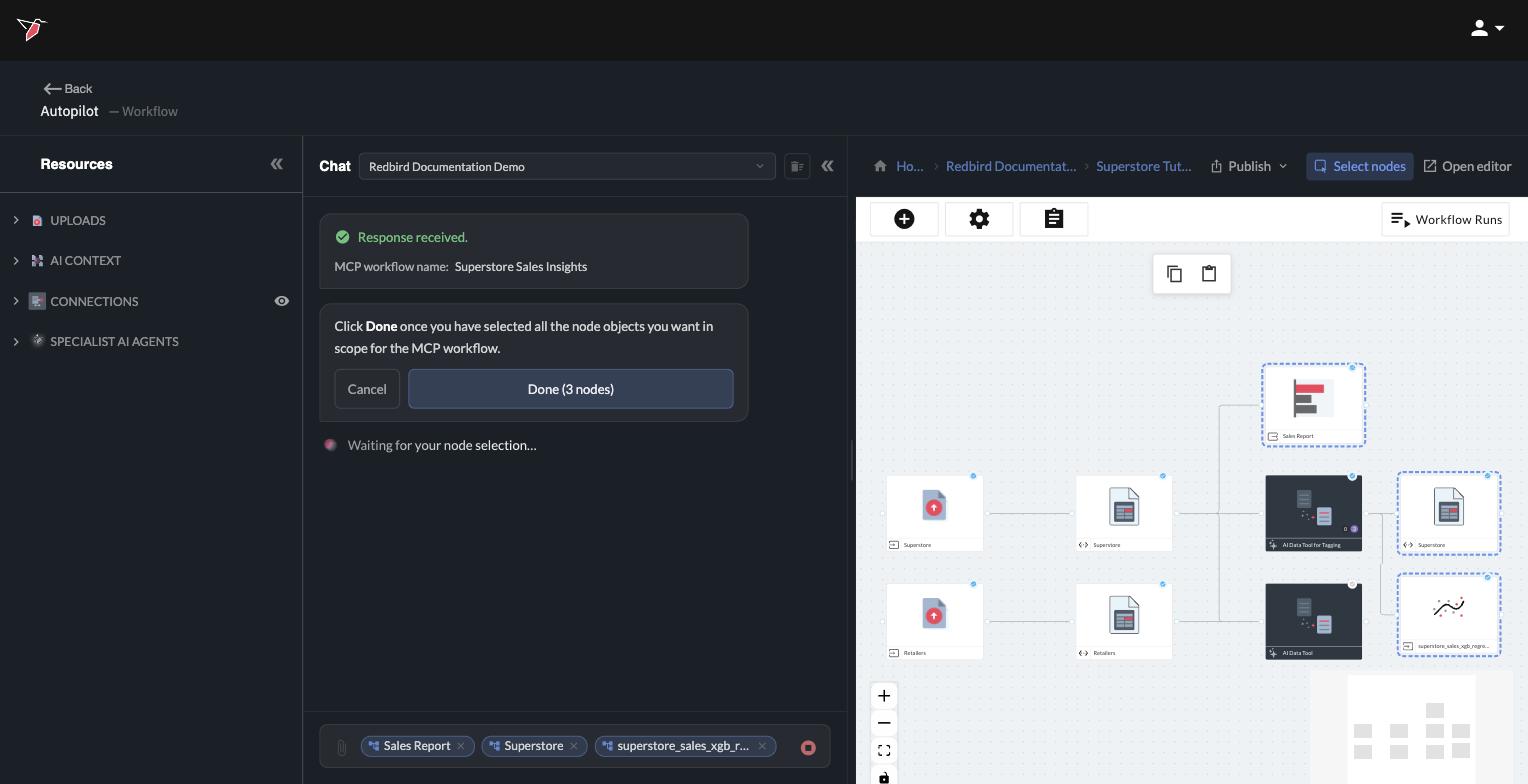Click the CONNECTIONS icon
This screenshot has width=1528, height=784.
coord(38,301)
